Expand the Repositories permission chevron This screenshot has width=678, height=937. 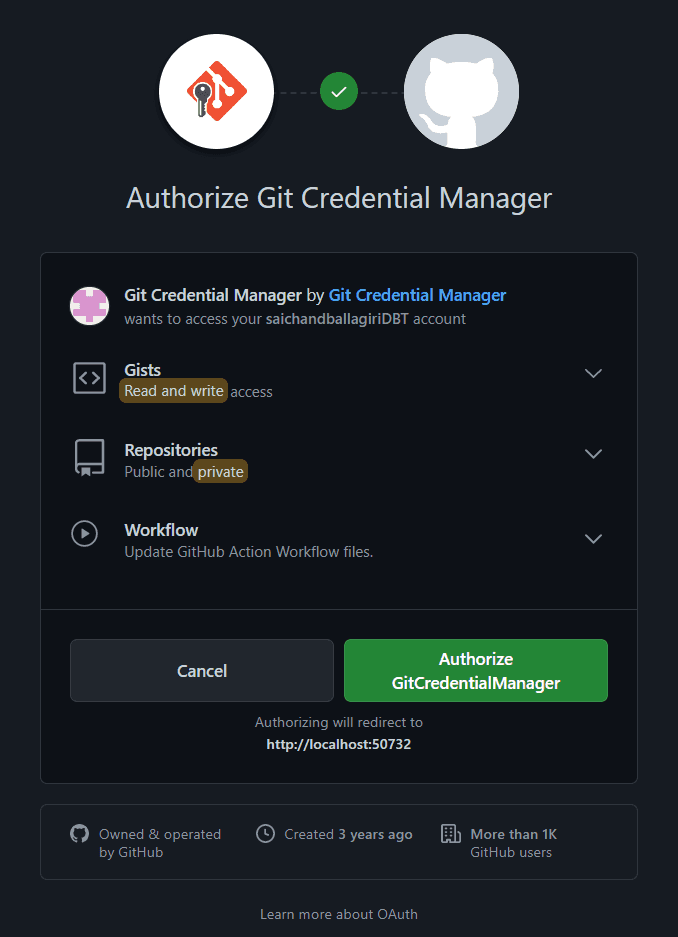tap(593, 454)
